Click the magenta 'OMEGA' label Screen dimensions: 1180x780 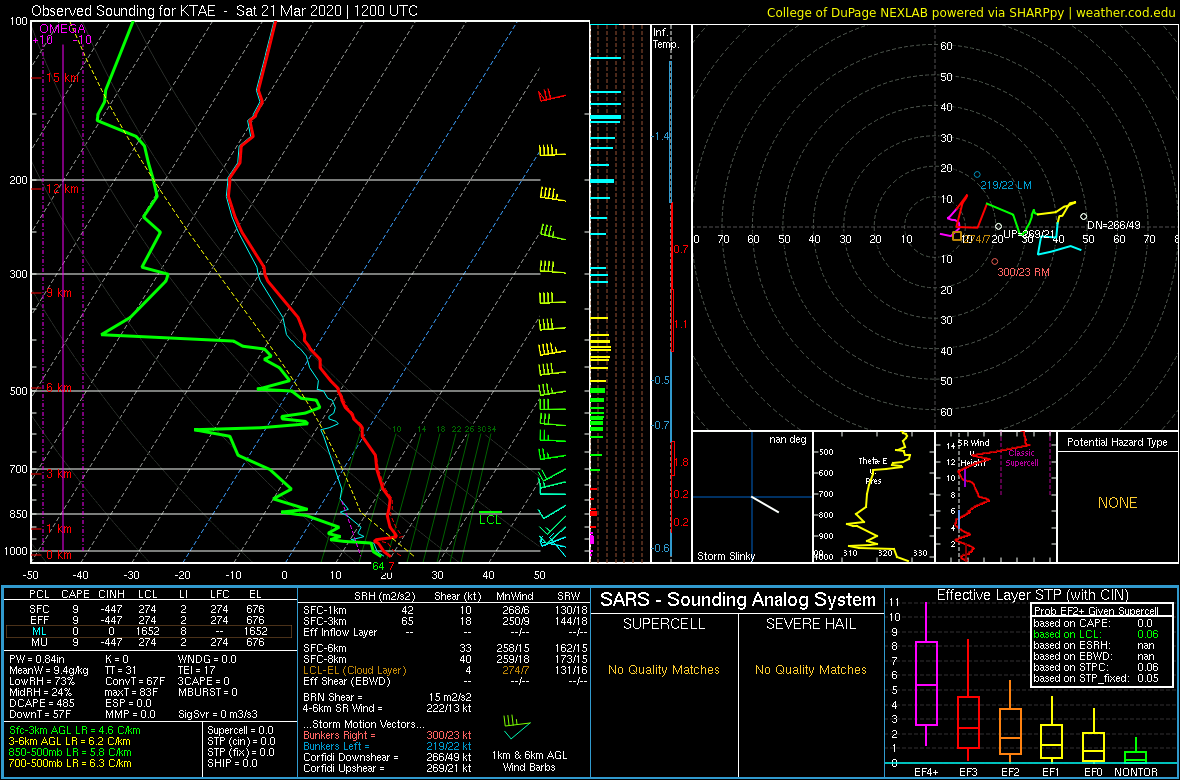pos(62,28)
